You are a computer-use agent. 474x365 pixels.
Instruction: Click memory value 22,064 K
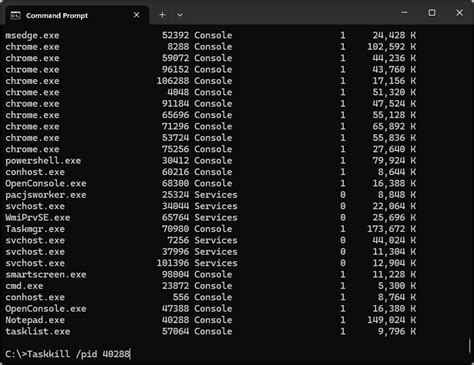pos(394,206)
